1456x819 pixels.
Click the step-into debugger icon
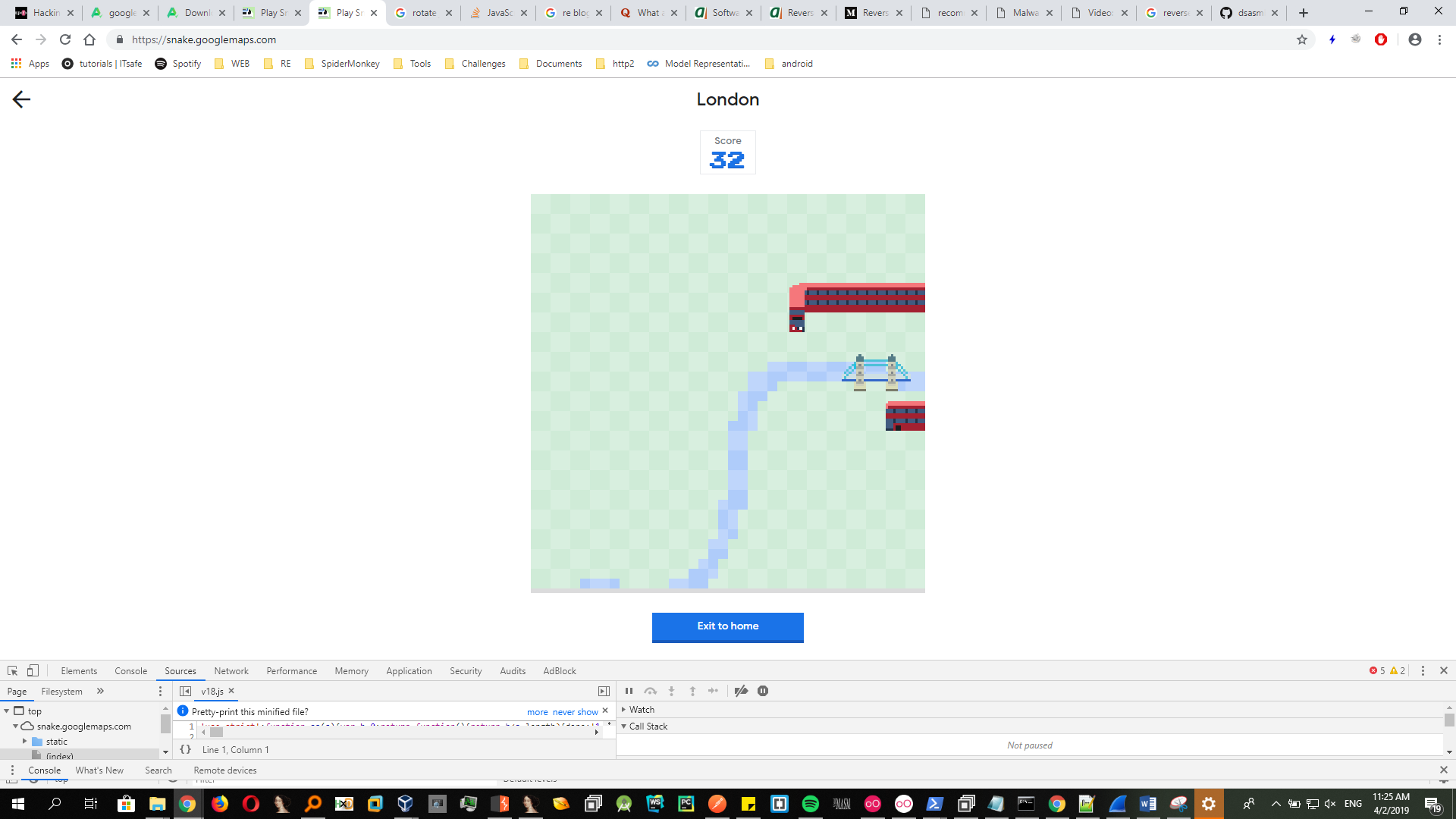671,691
